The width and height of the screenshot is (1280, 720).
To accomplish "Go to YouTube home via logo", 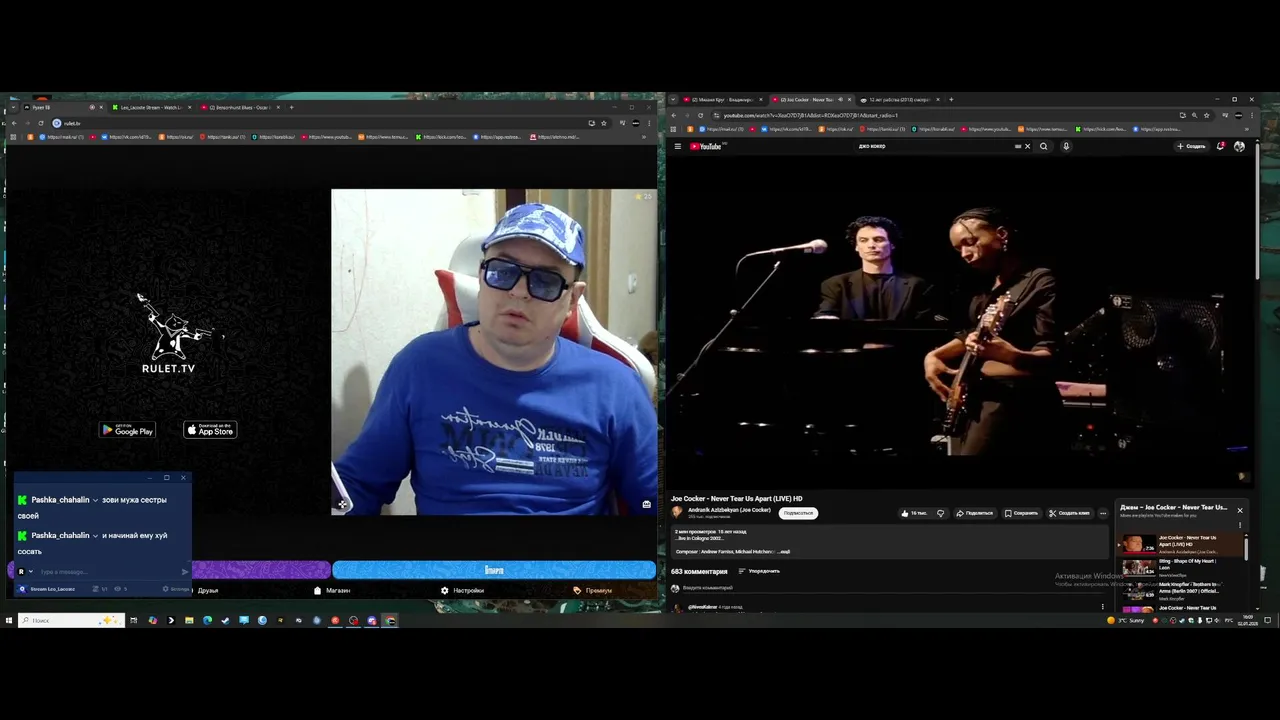I will [x=706, y=146].
